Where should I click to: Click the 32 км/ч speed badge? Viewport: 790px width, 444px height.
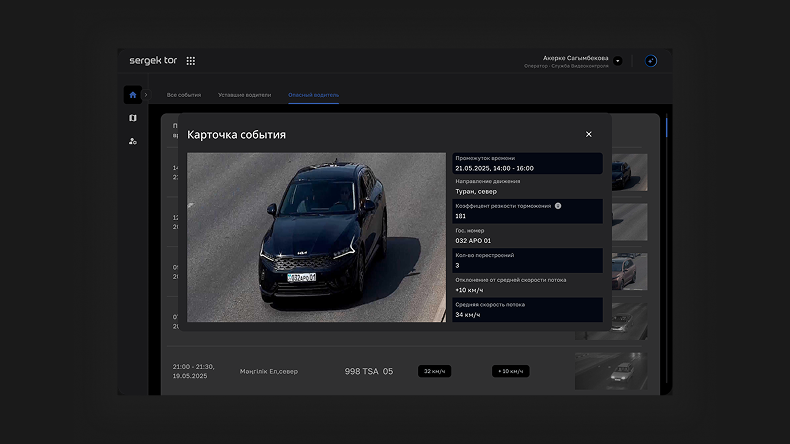tap(434, 371)
